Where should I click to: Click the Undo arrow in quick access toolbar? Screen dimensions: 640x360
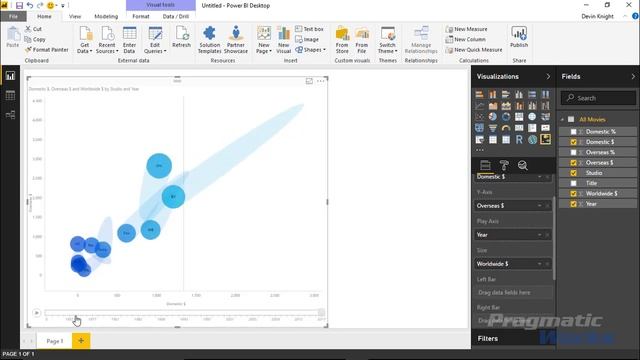(30, 6)
